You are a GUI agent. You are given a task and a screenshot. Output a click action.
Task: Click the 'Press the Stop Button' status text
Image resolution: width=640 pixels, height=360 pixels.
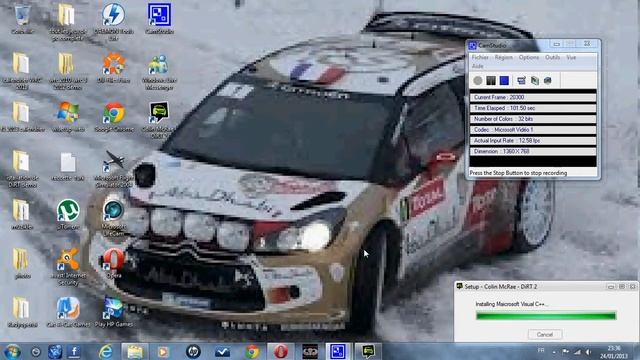click(x=518, y=173)
